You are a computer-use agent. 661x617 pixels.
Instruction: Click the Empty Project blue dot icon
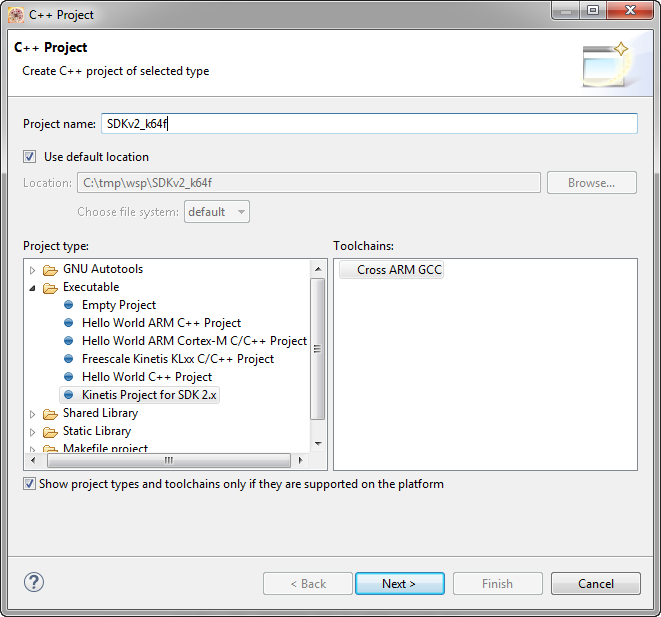[69, 305]
